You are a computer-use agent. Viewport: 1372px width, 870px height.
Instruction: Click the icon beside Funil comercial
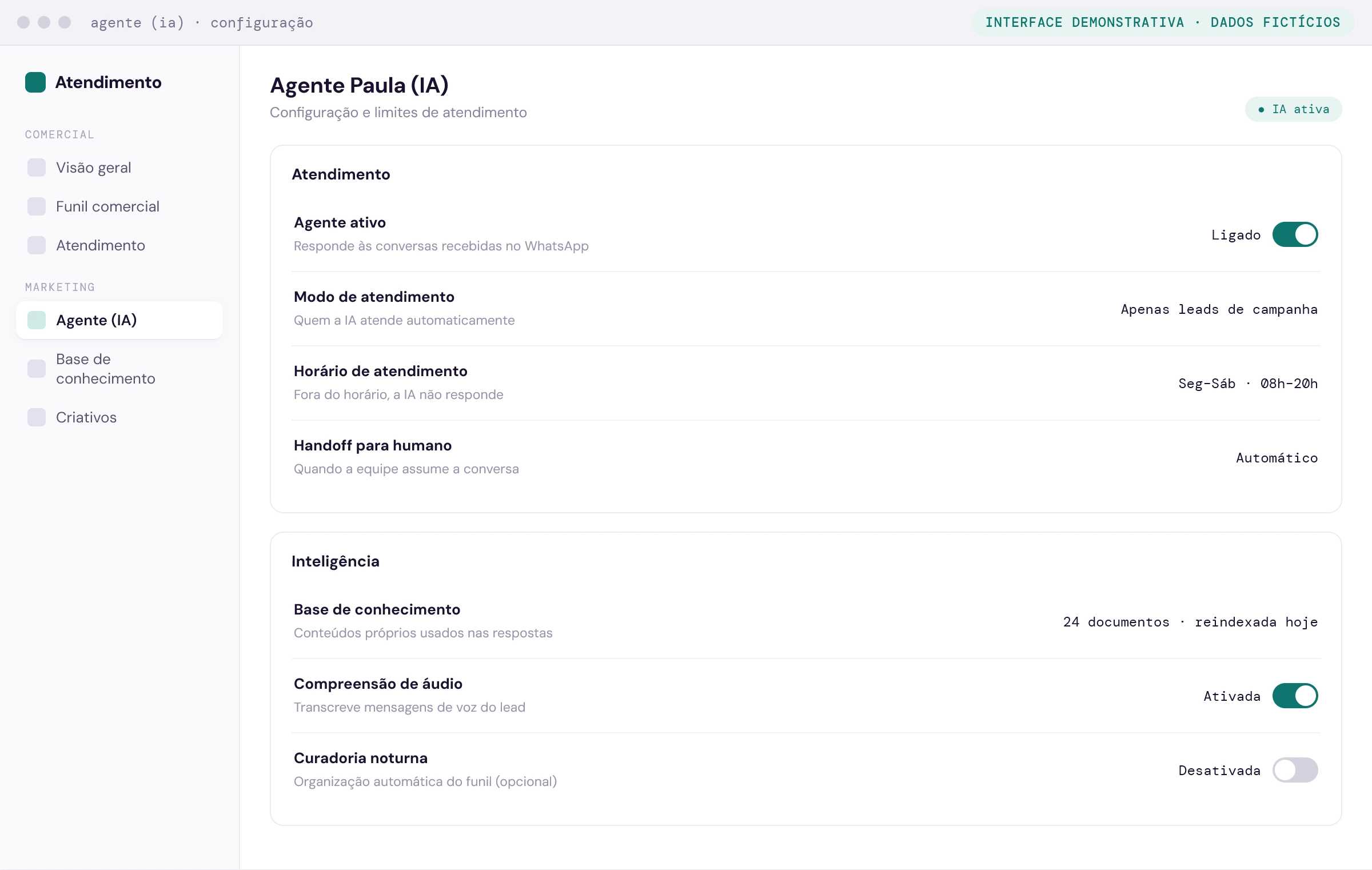37,206
